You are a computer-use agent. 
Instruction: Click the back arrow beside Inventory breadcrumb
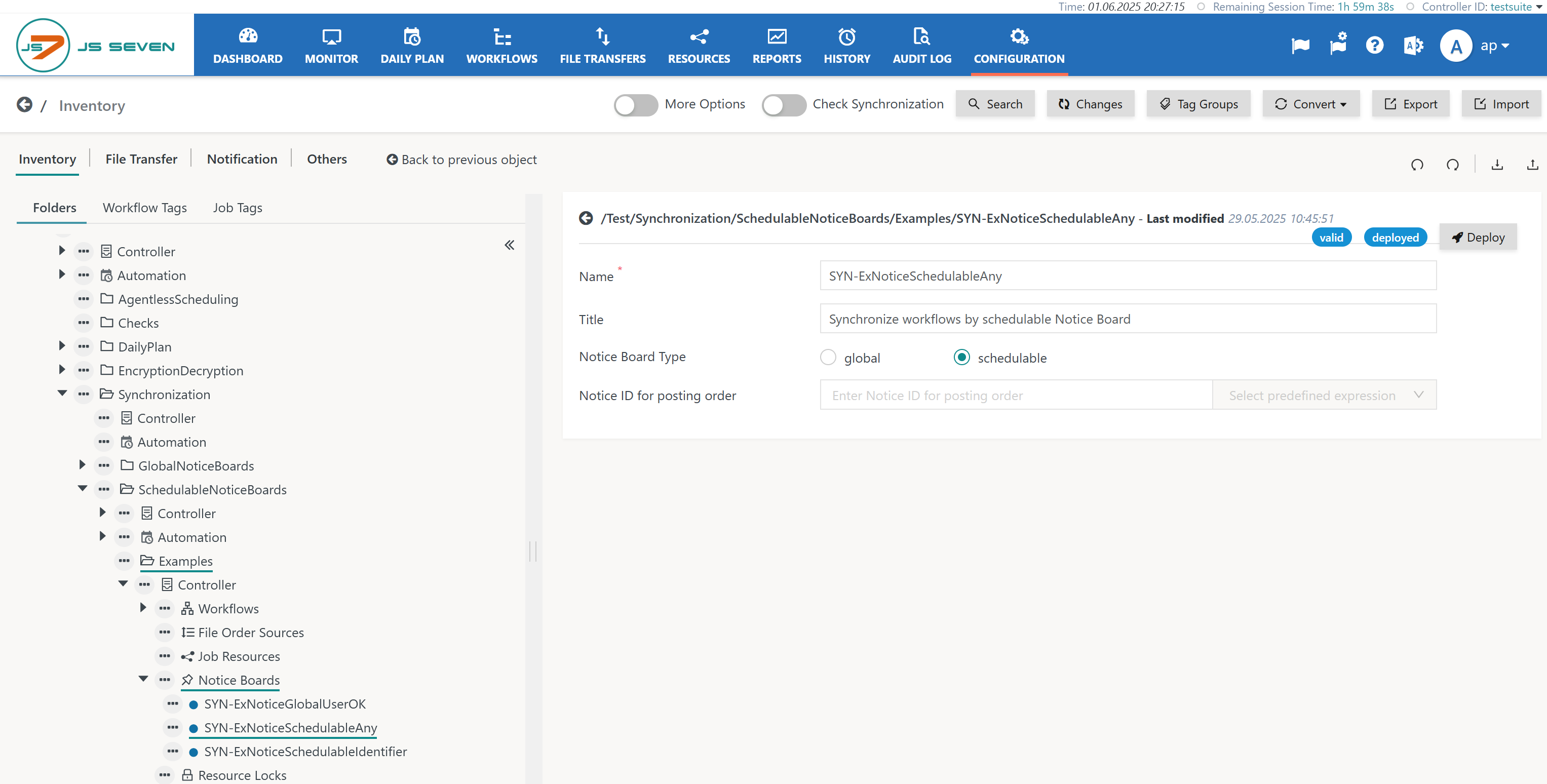25,104
